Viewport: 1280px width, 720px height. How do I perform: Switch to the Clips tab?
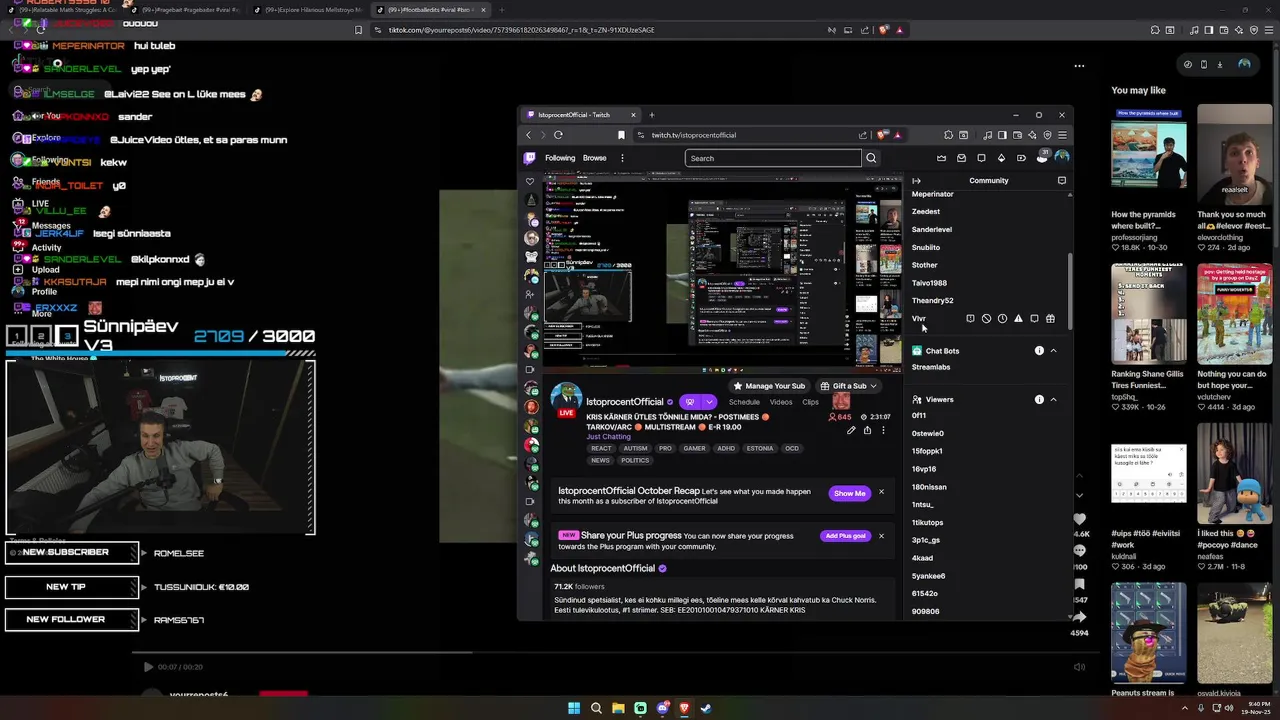coord(810,402)
